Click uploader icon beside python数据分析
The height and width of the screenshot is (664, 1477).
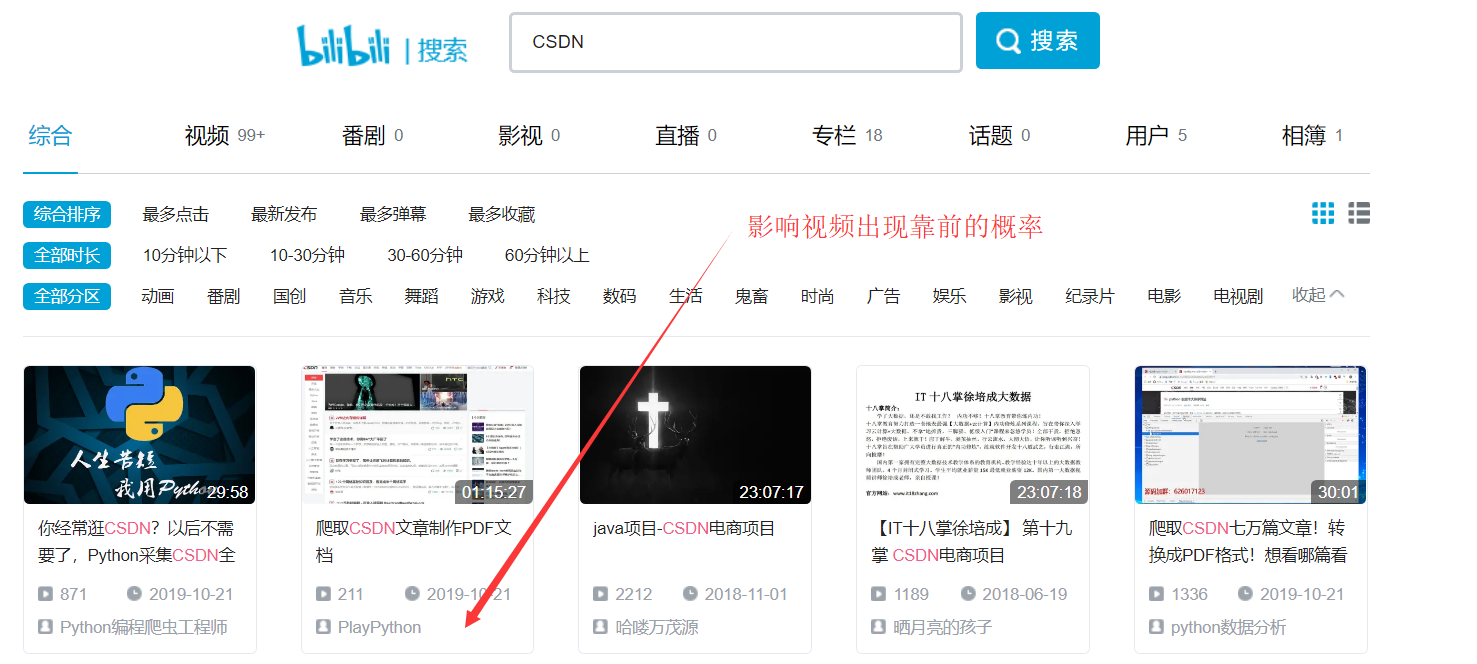pyautogui.click(x=1156, y=627)
